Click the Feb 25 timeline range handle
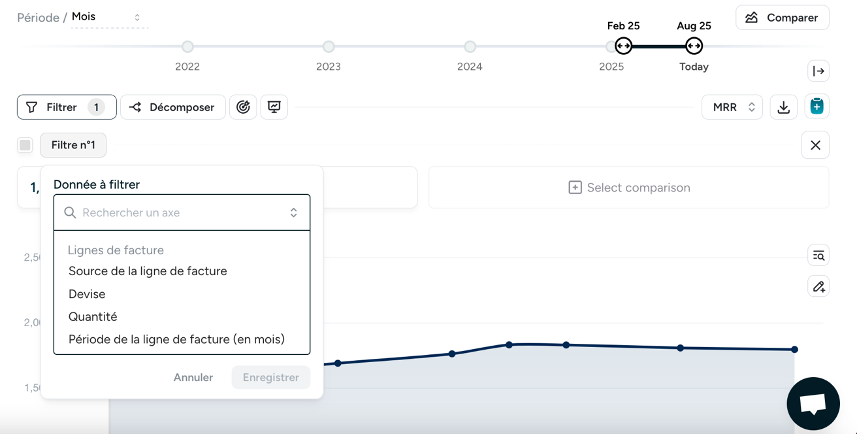This screenshot has width=858, height=434. click(623, 46)
